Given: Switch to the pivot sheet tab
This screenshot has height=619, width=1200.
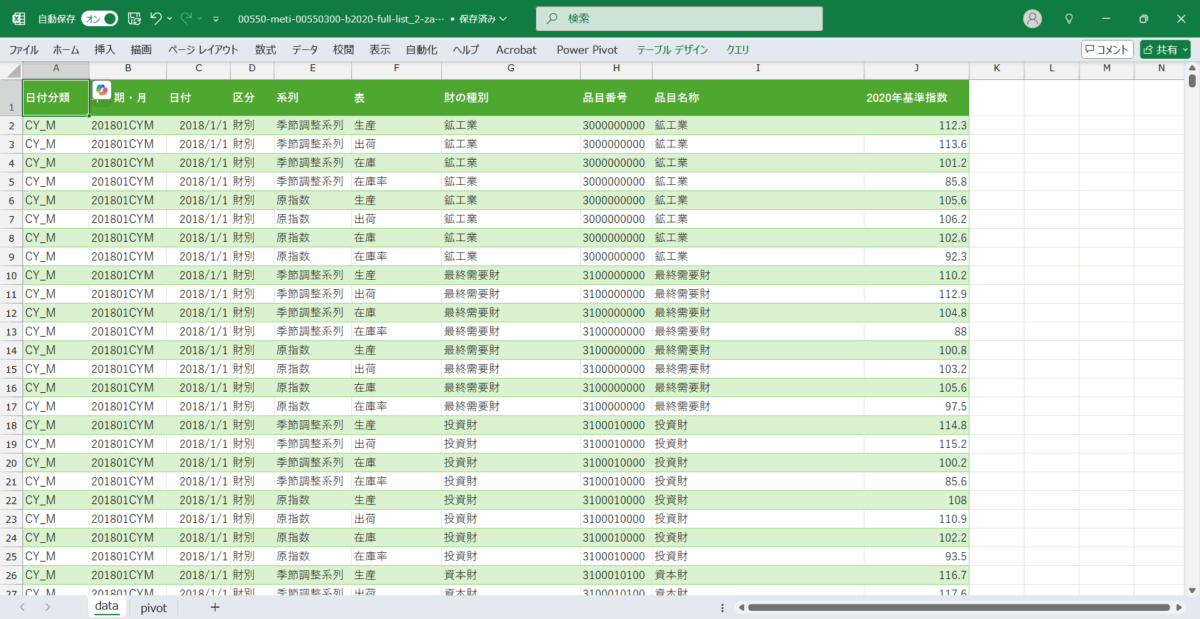Looking at the screenshot, I should coord(153,607).
